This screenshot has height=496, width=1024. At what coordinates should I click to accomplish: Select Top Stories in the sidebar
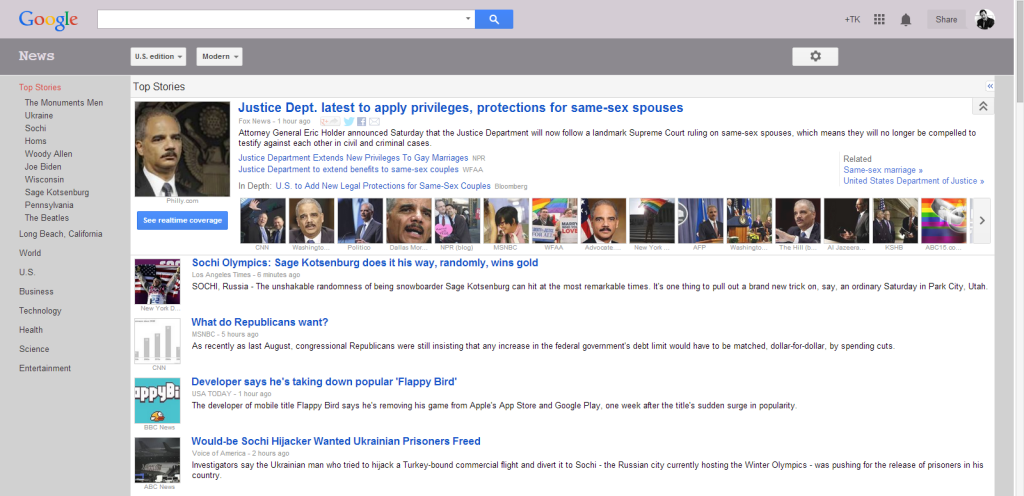pos(40,87)
